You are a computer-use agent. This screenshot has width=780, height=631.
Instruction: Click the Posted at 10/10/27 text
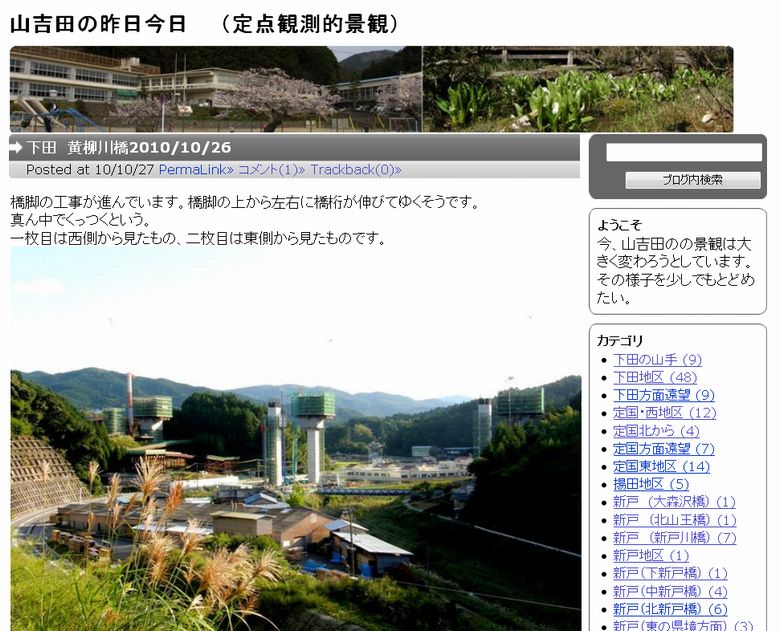pos(90,170)
